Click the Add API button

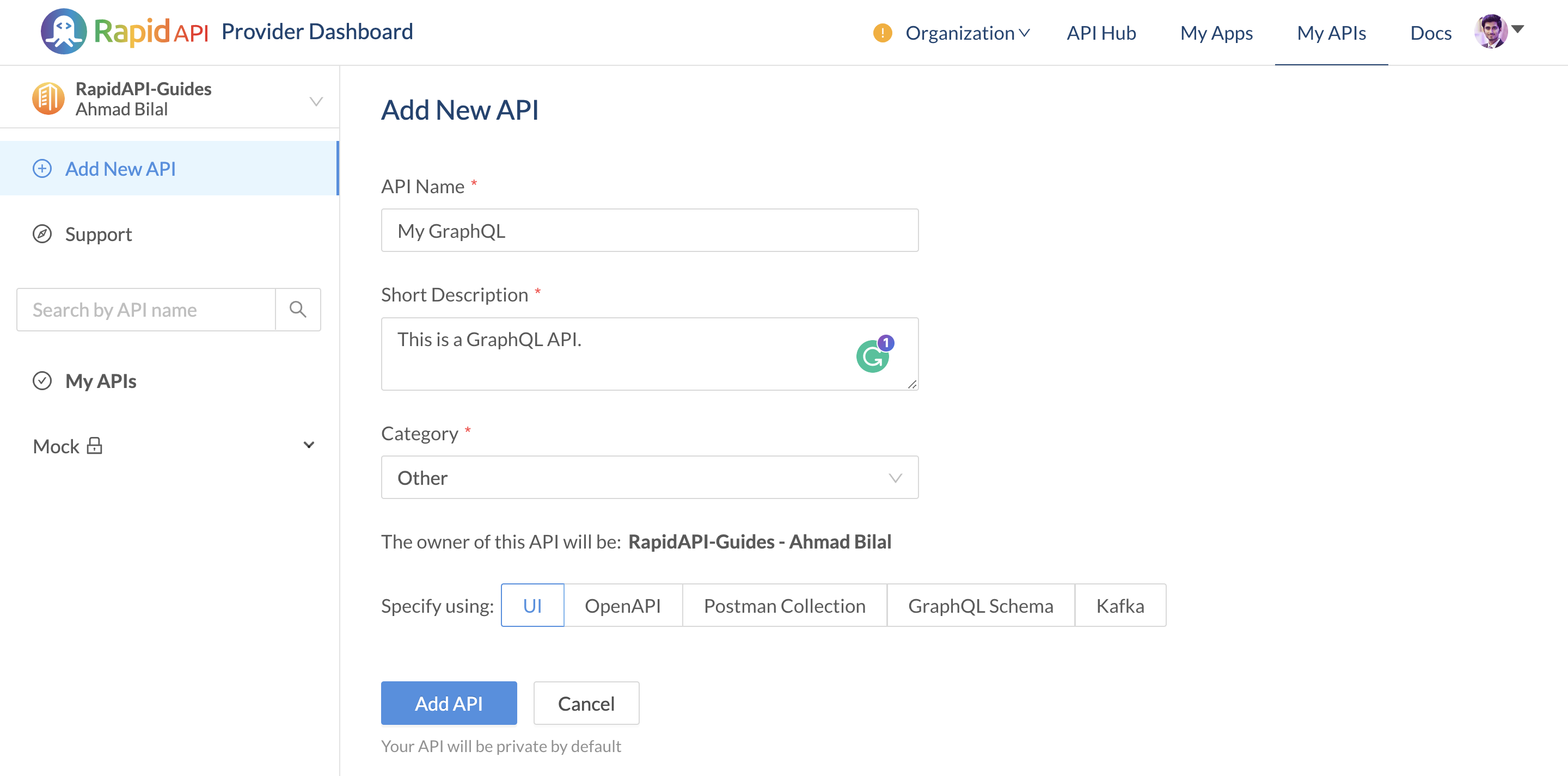[449, 704]
